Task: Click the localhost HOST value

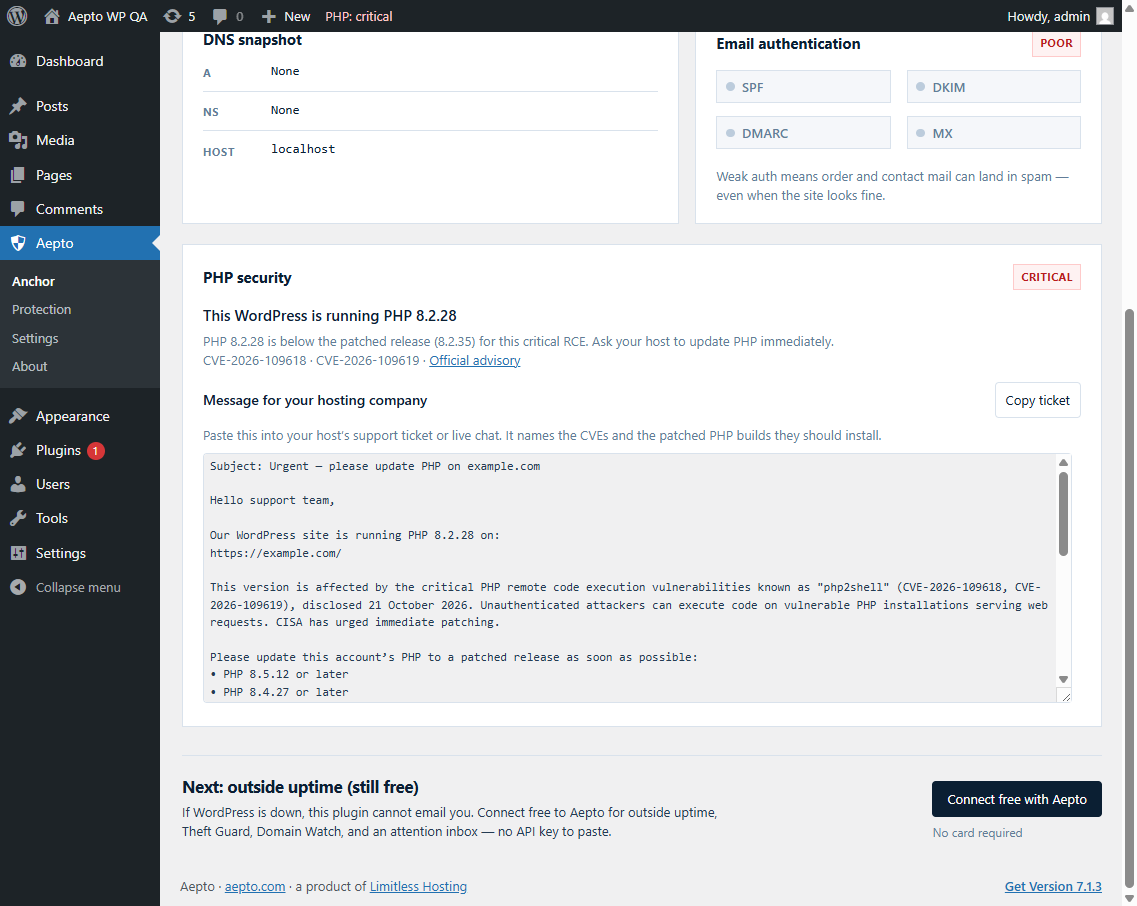Action: [303, 149]
